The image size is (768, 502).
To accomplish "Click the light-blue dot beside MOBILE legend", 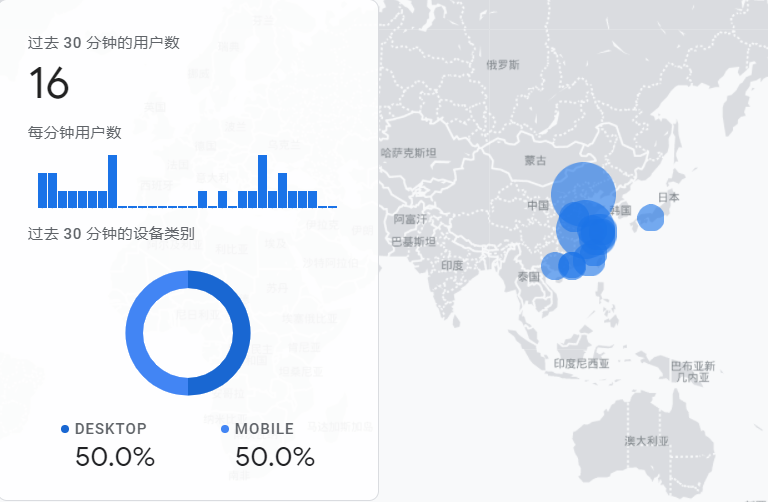I will (225, 429).
